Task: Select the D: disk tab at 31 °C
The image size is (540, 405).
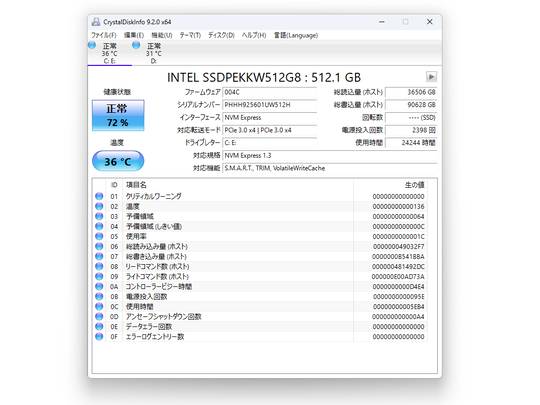Action: click(x=153, y=53)
